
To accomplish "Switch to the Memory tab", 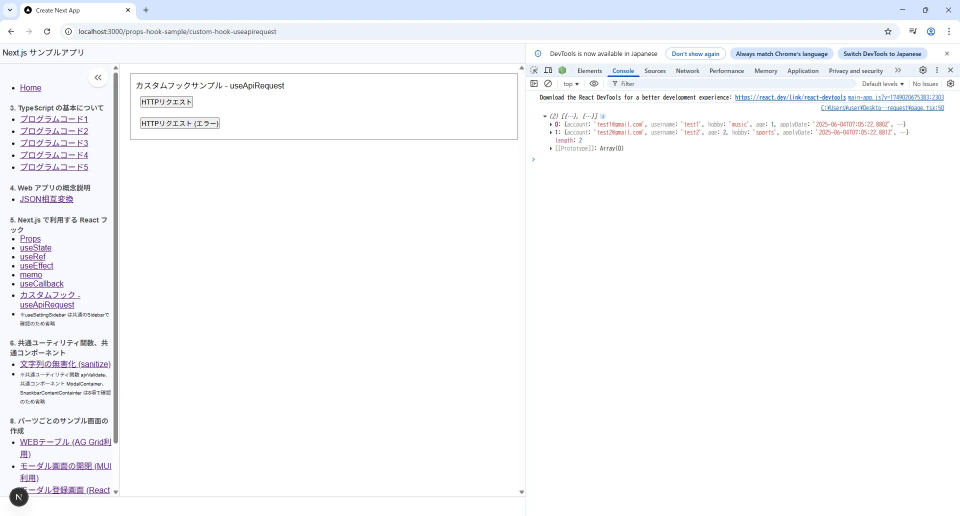I will click(x=765, y=71).
